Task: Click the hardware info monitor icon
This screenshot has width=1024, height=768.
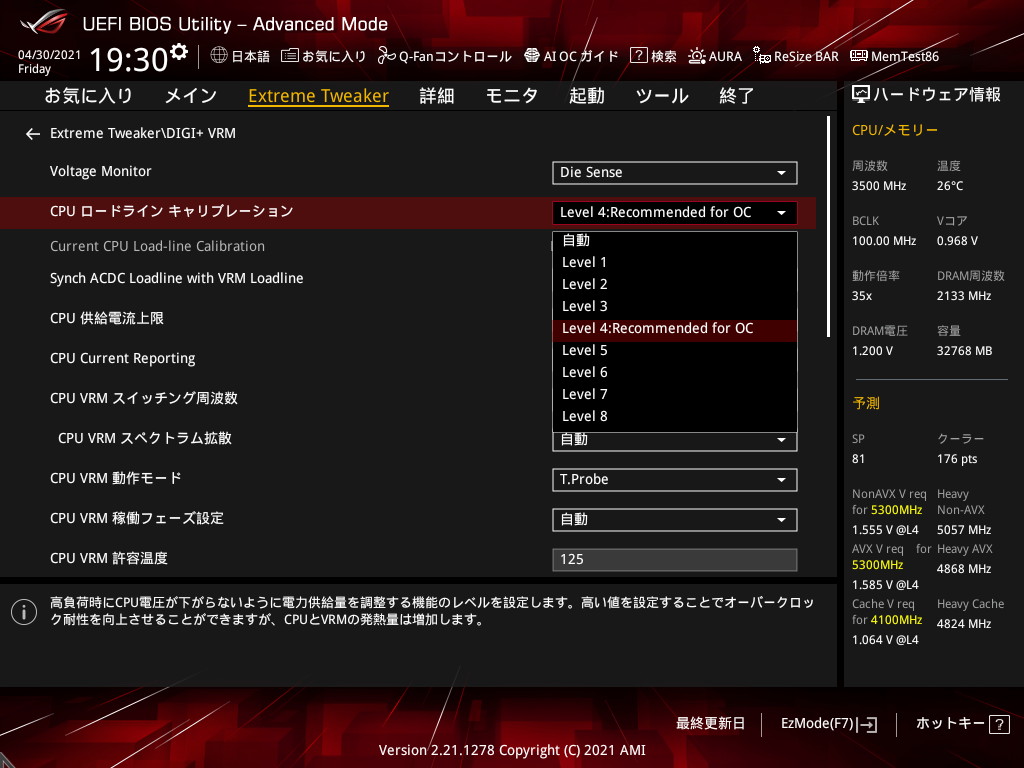Action: pyautogui.click(x=861, y=95)
